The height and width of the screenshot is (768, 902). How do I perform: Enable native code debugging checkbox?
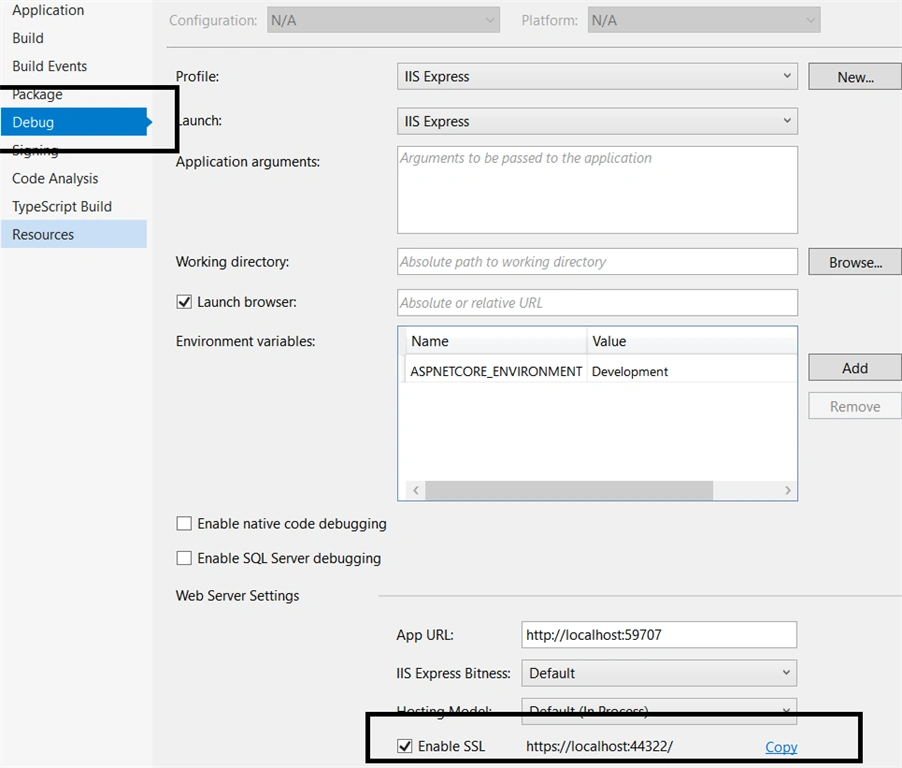[184, 524]
